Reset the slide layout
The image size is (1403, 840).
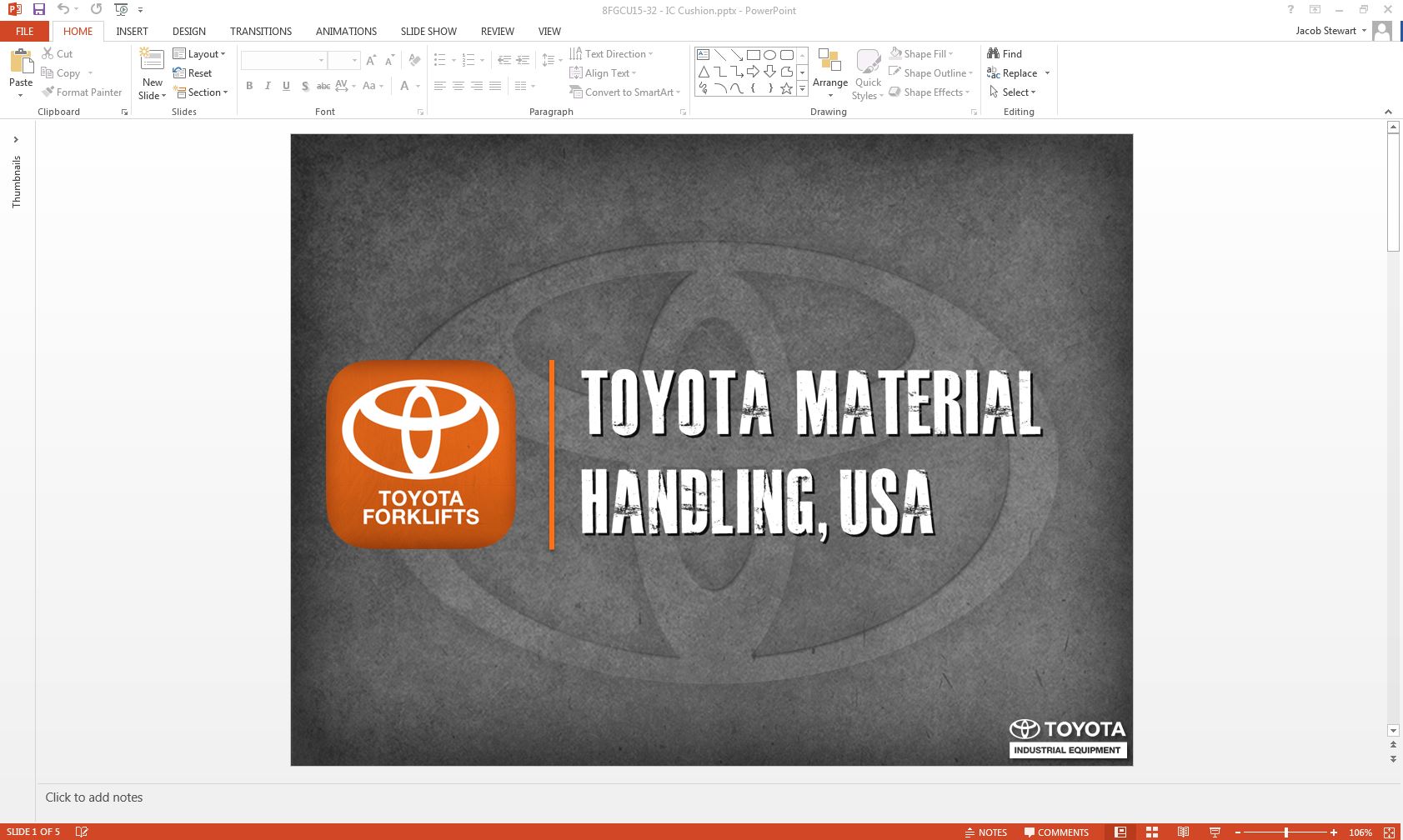[x=193, y=73]
